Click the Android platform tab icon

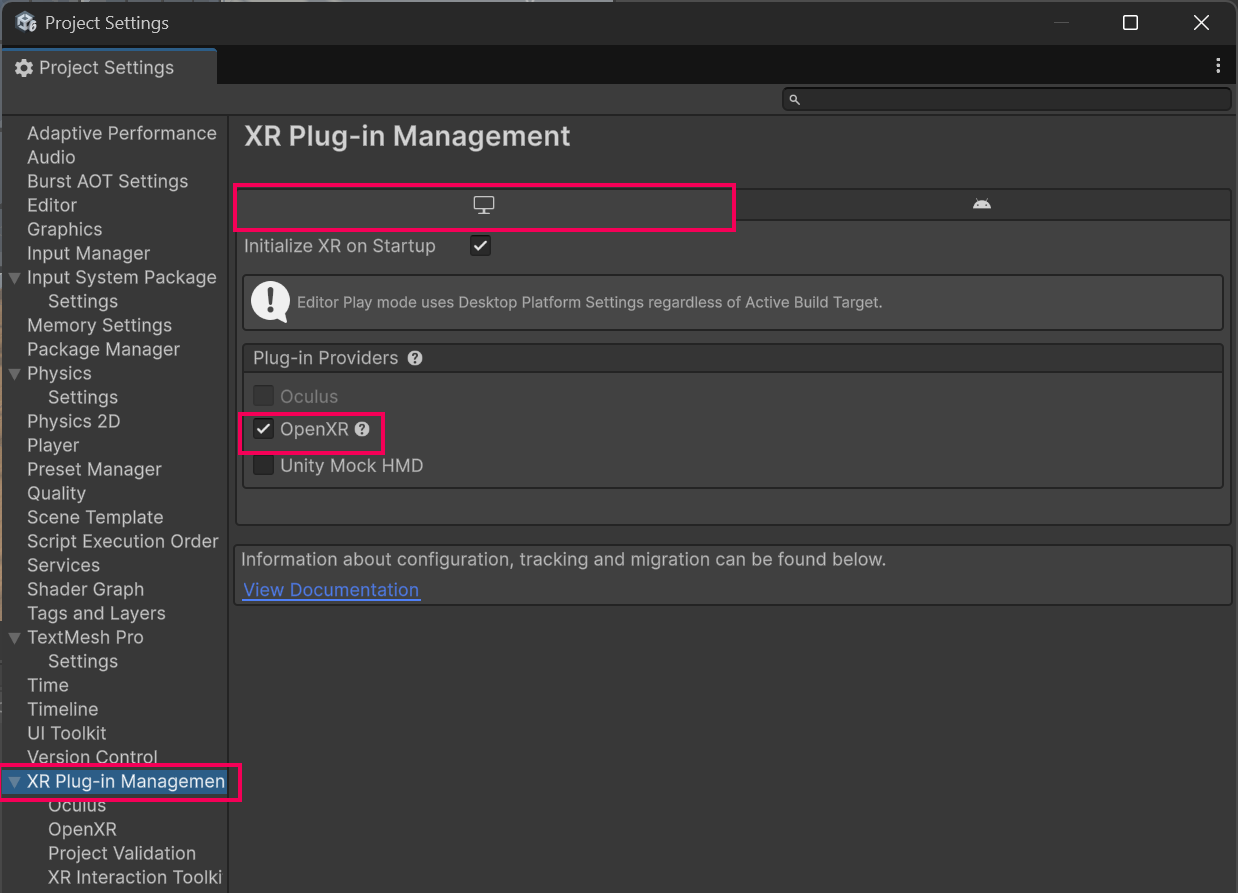click(x=981, y=204)
